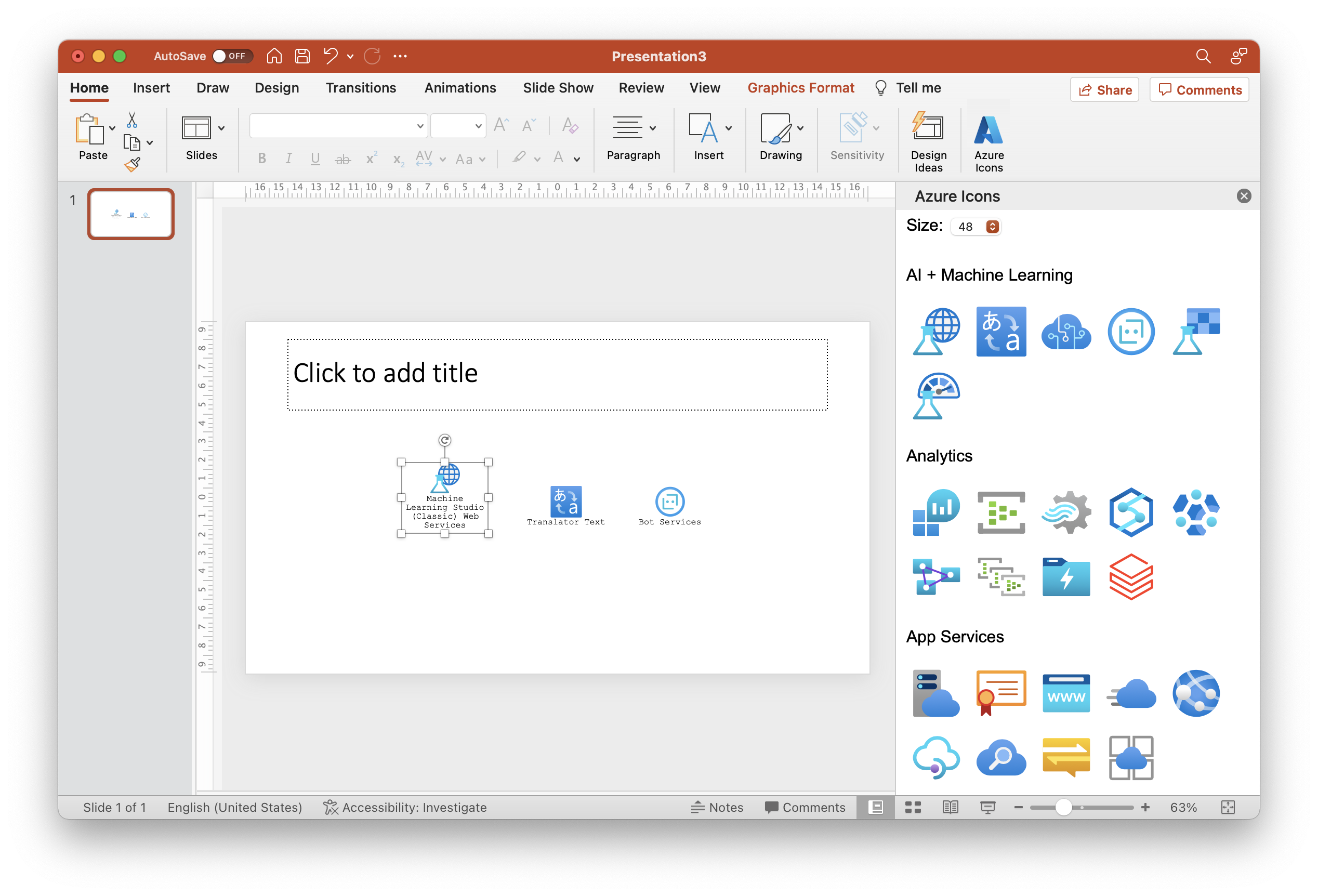Expand the Paste options arrow

coord(112,128)
